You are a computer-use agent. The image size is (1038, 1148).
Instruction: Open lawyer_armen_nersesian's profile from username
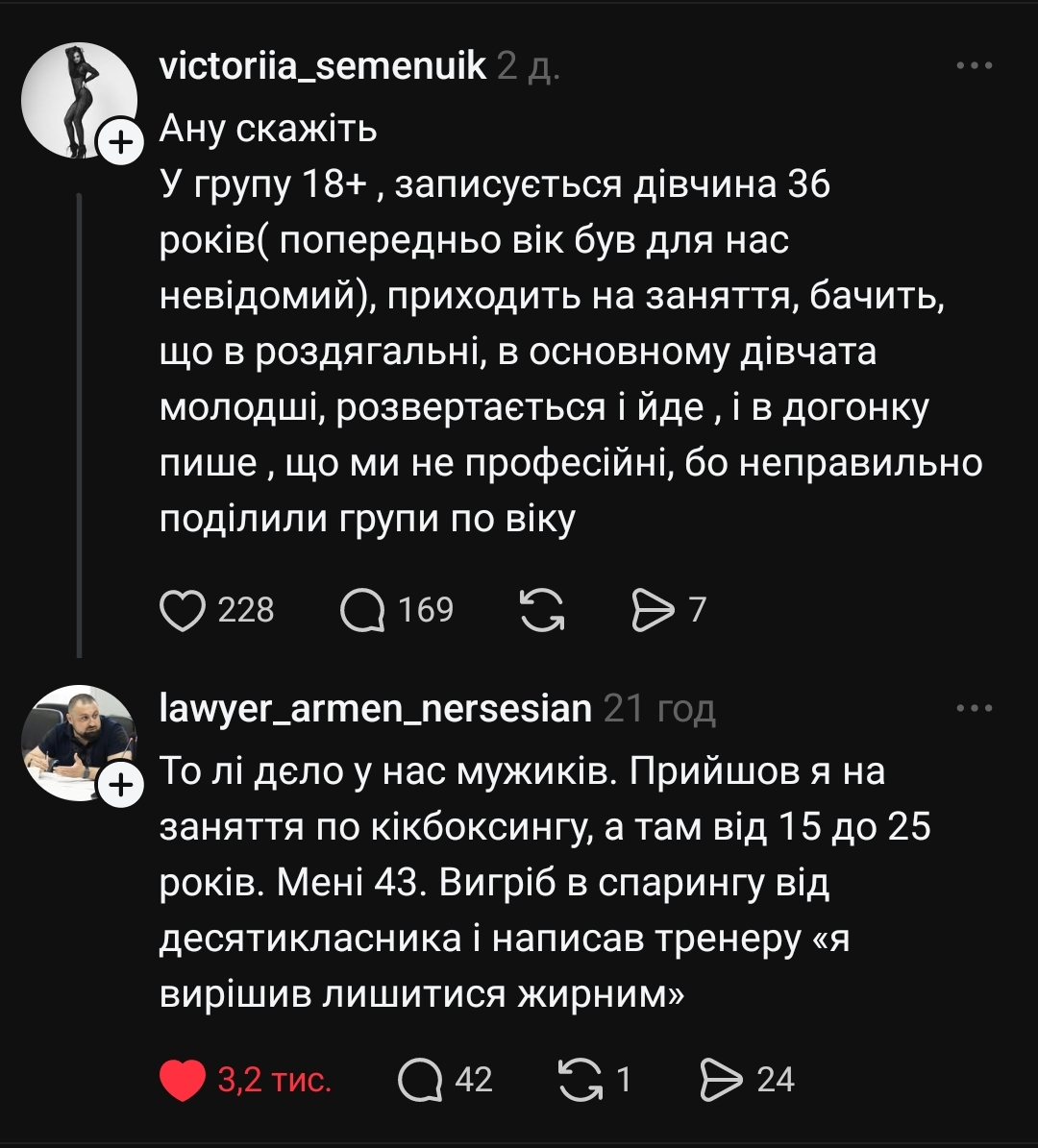tap(373, 711)
